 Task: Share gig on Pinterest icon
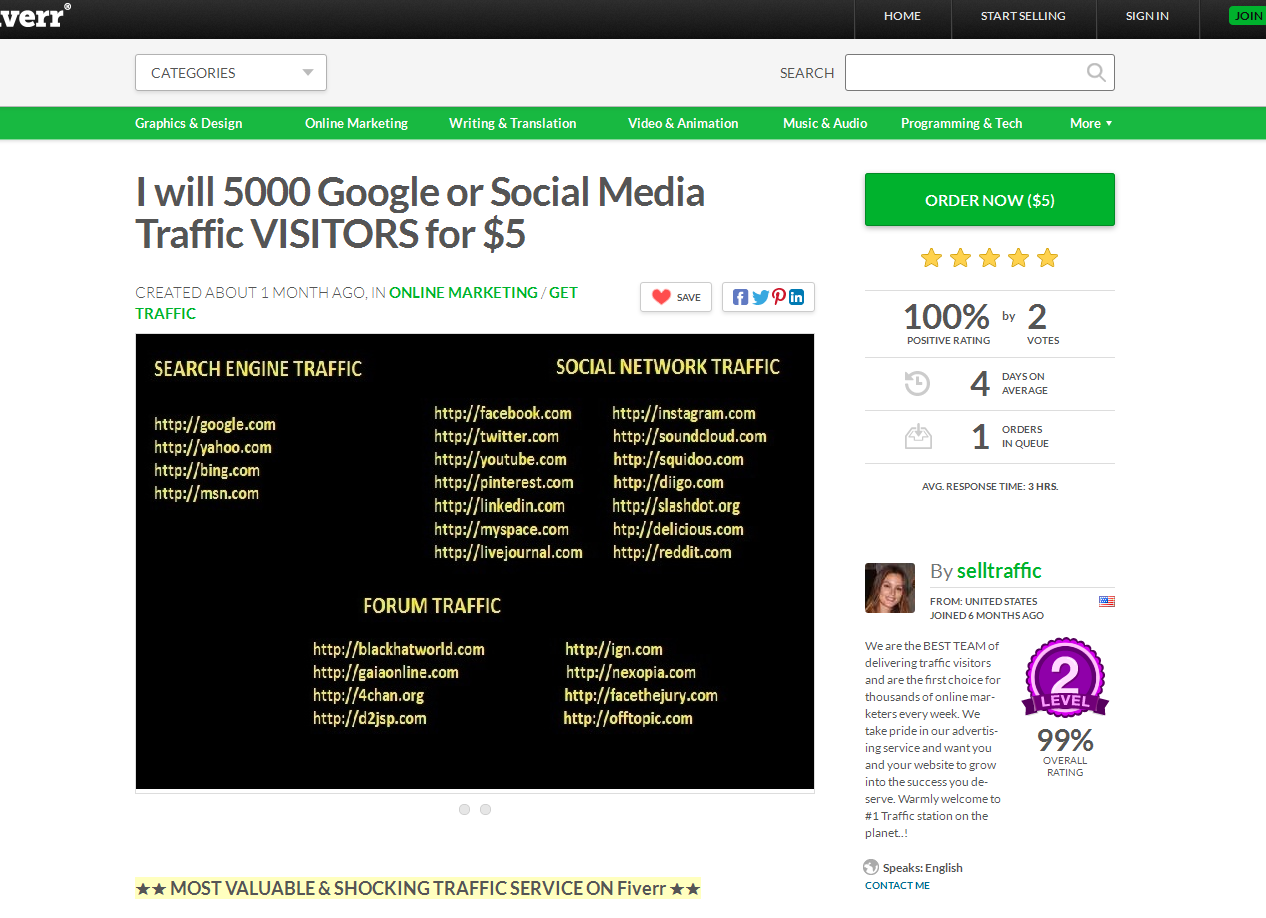(778, 297)
